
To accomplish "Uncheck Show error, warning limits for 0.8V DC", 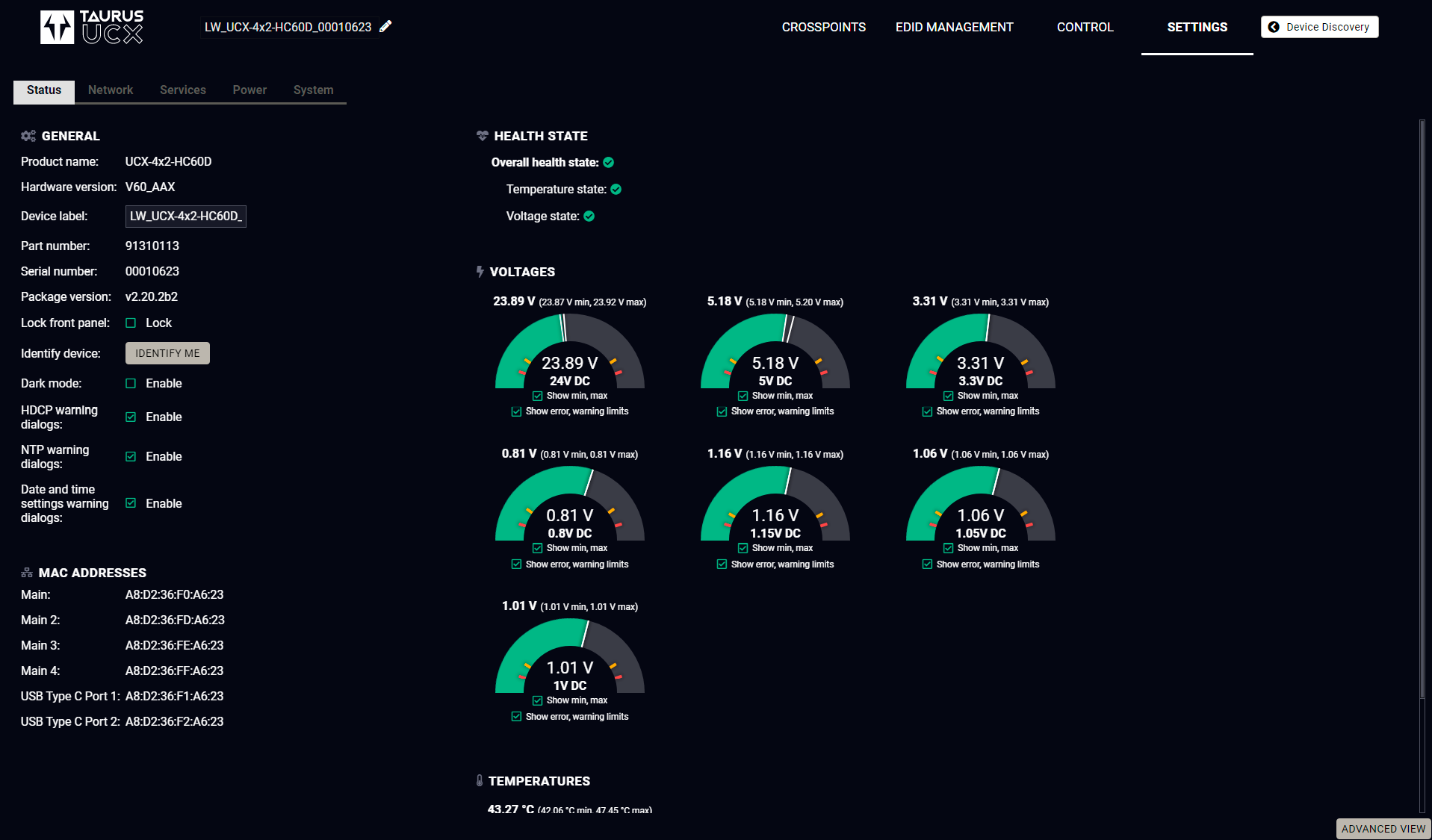I will click(516, 564).
